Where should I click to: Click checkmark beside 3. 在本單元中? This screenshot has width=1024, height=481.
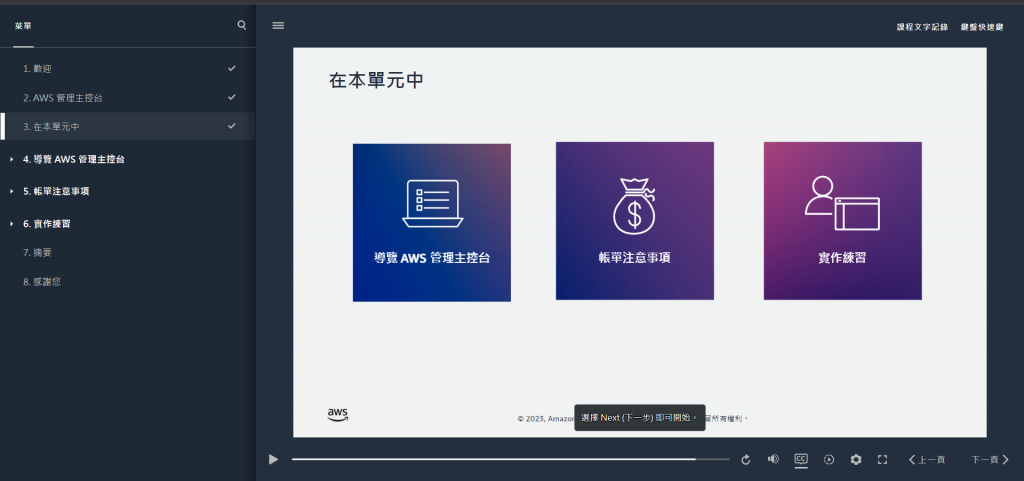[x=232, y=125]
